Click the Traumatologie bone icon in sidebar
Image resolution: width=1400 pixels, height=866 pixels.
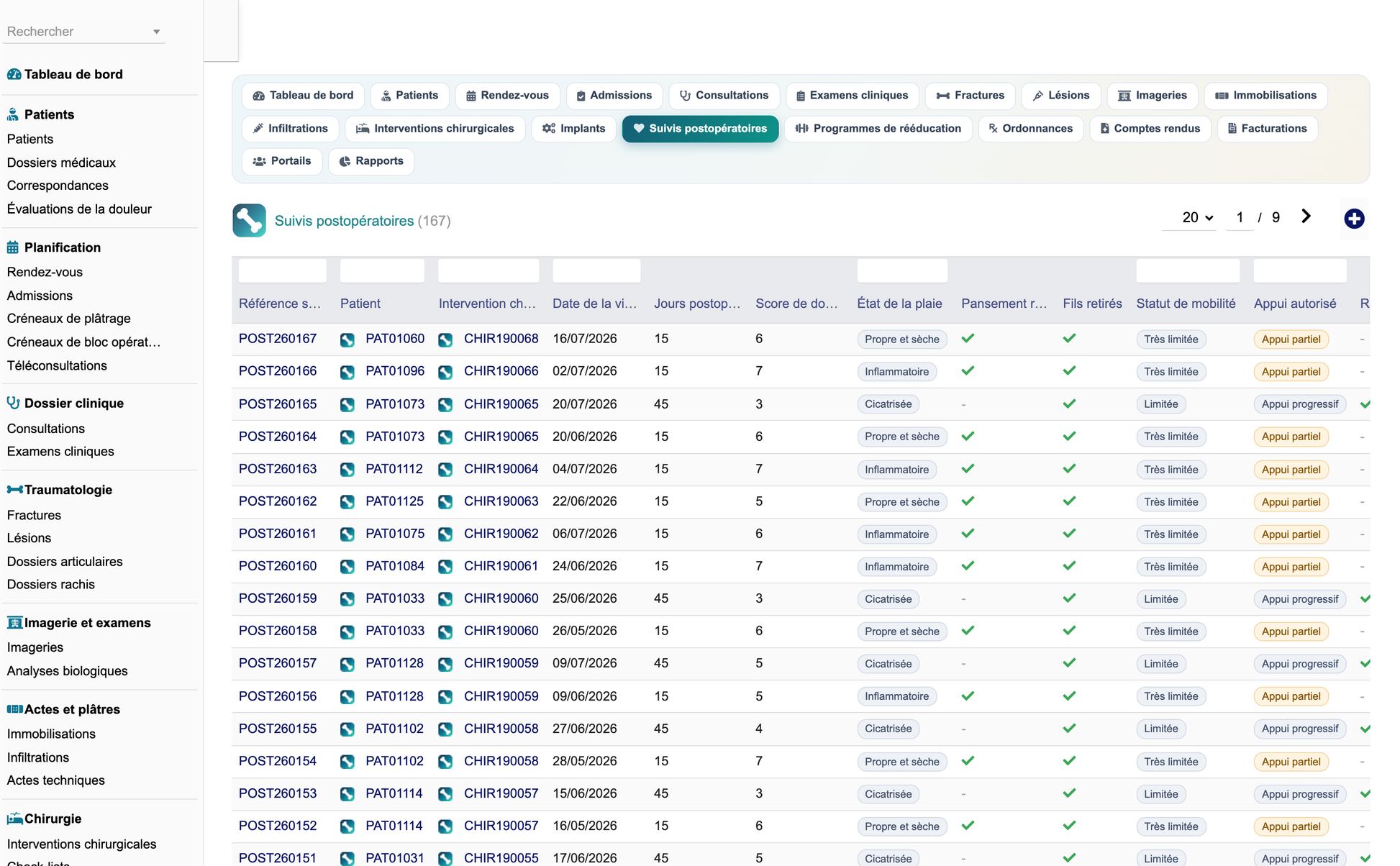click(14, 490)
